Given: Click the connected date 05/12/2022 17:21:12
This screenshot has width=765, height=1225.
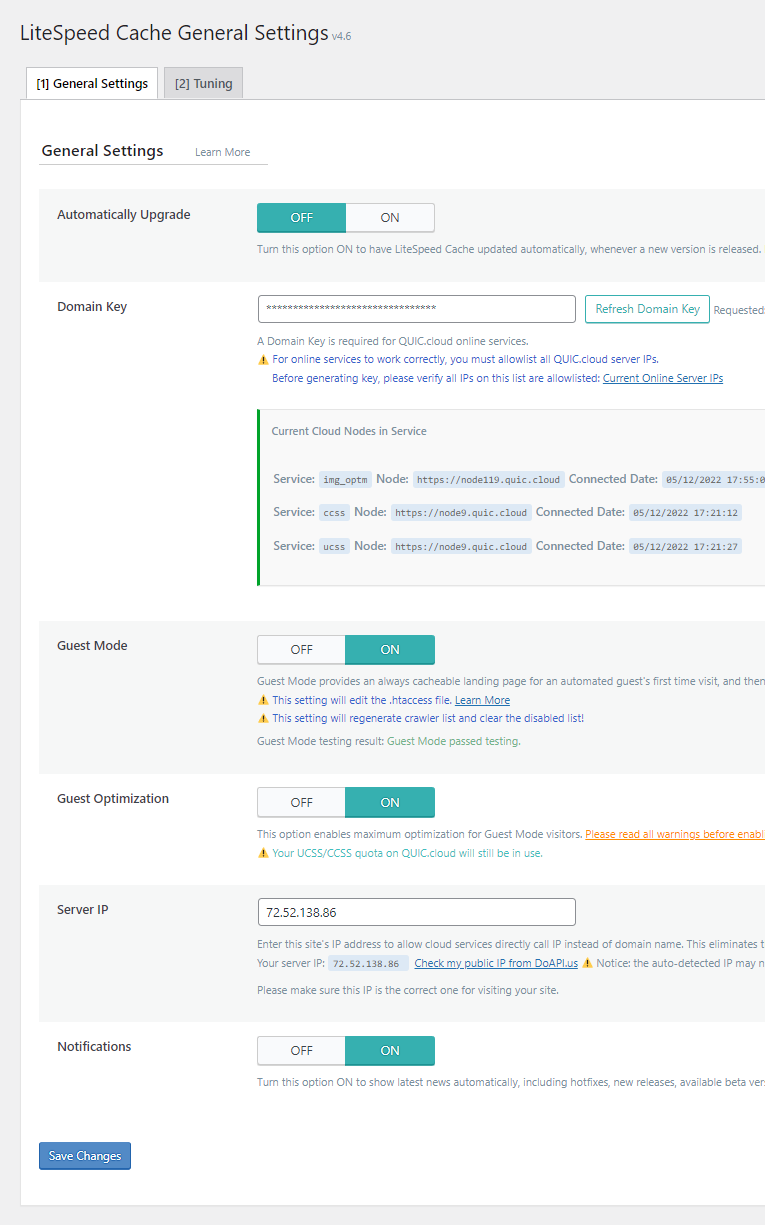Looking at the screenshot, I should click(687, 513).
